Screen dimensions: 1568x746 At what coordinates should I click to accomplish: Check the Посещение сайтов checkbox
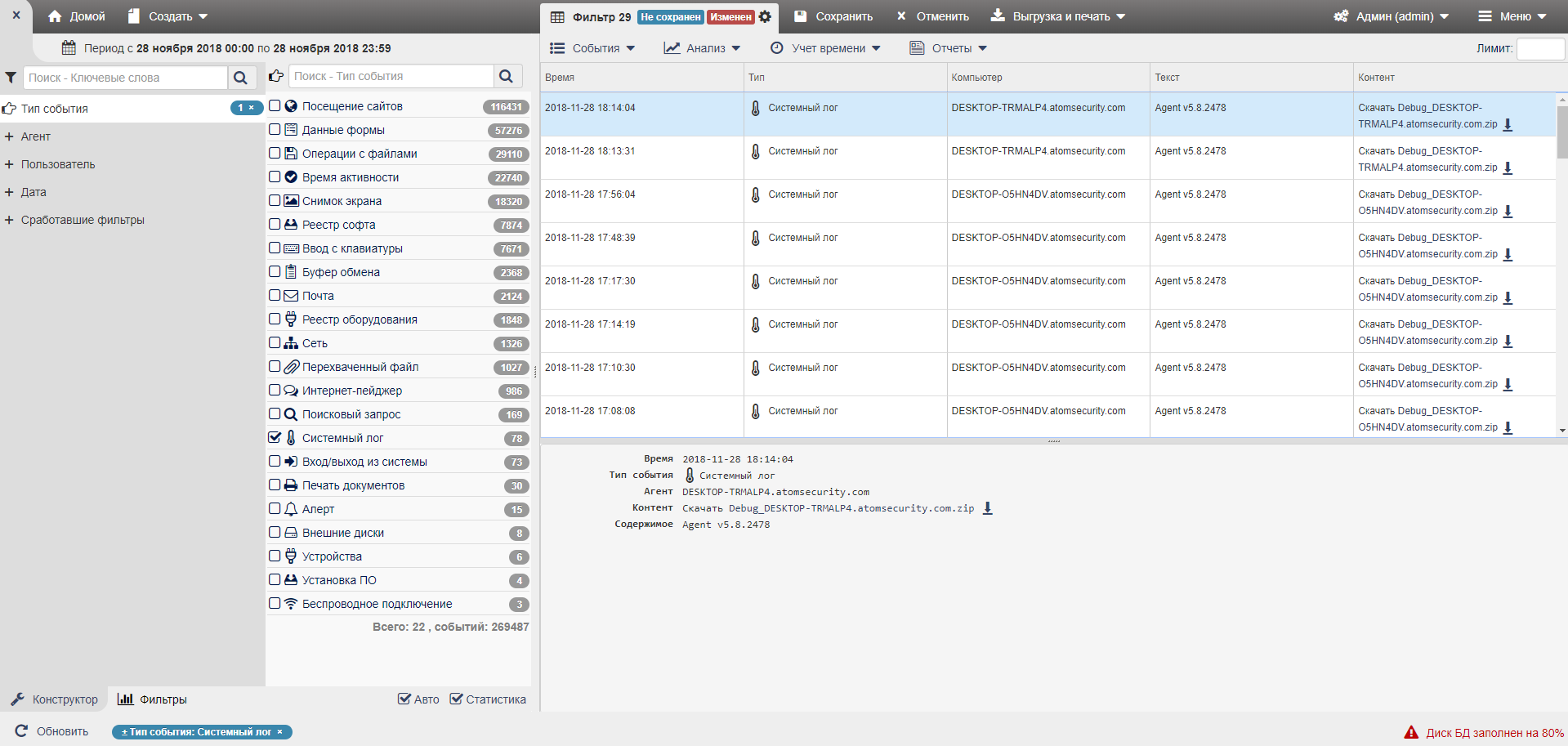coord(275,105)
